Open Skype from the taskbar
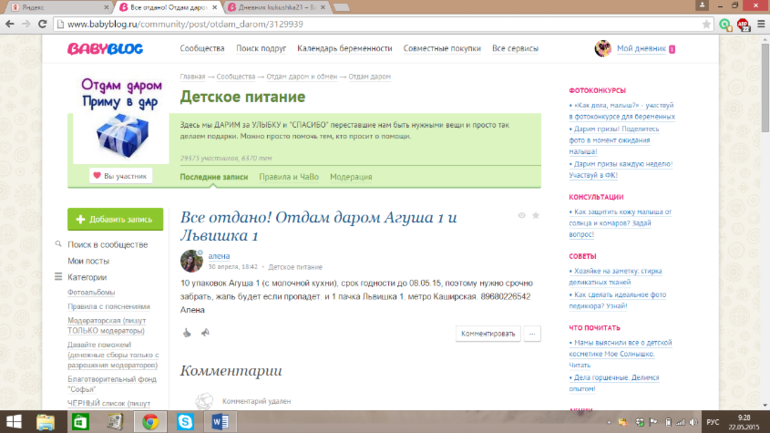This screenshot has width=770, height=433. pos(184,421)
